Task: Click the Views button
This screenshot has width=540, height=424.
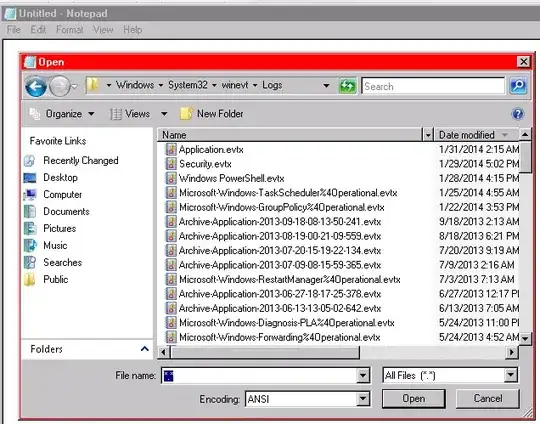Action: coord(130,114)
